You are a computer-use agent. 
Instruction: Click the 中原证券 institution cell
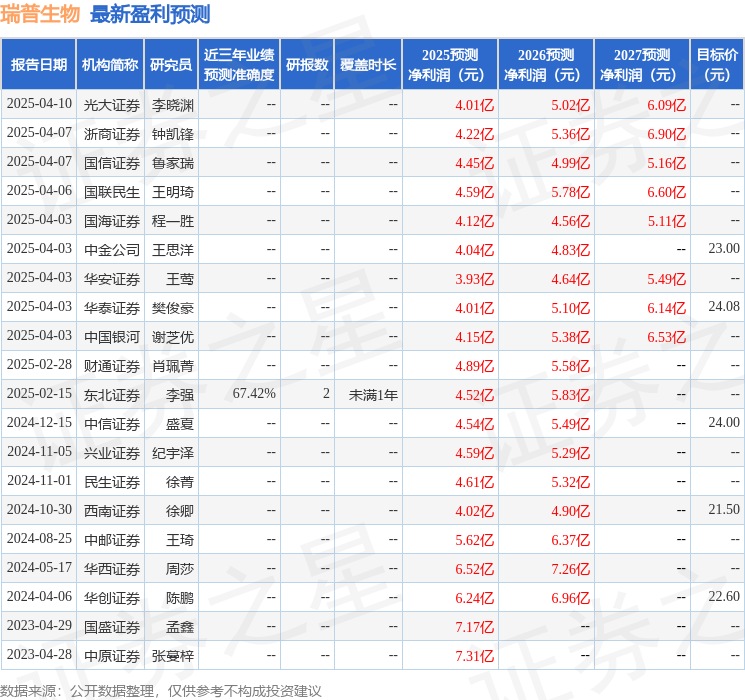point(112,656)
